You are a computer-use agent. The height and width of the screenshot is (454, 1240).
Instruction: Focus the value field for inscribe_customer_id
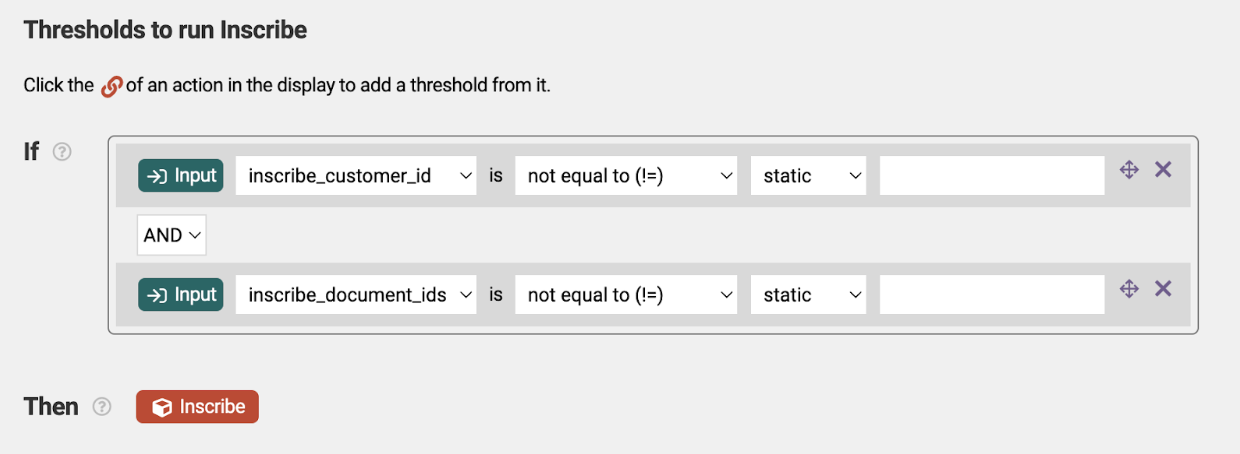pyautogui.click(x=992, y=175)
